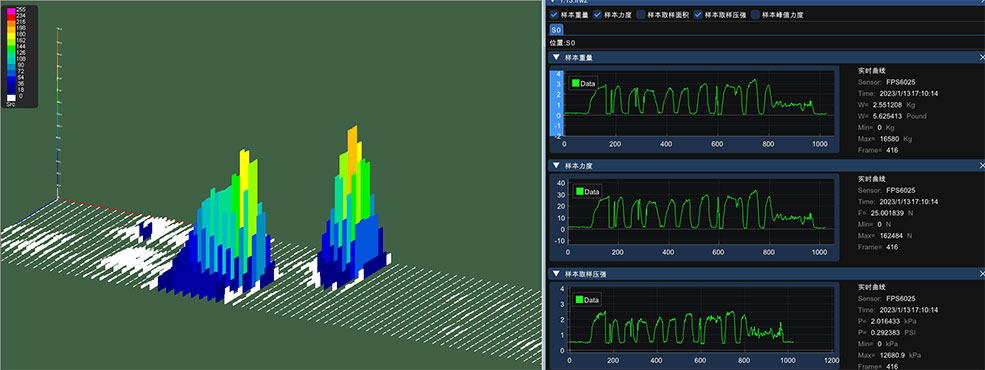Collapse the 样本取样压强 panel triangle
Image resolution: width=985 pixels, height=370 pixels.
(x=556, y=274)
